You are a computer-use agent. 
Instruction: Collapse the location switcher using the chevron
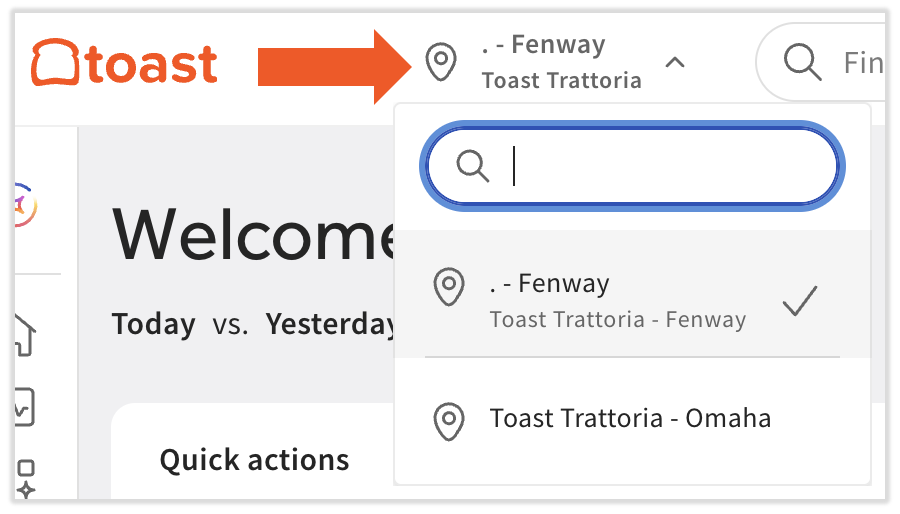675,63
